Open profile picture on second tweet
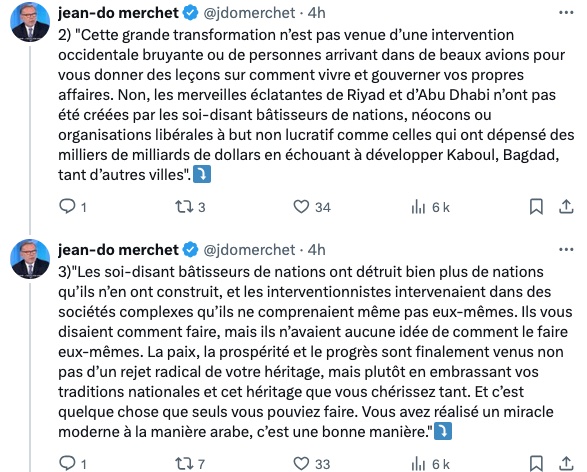This screenshot has width=587, height=472. click(x=30, y=259)
